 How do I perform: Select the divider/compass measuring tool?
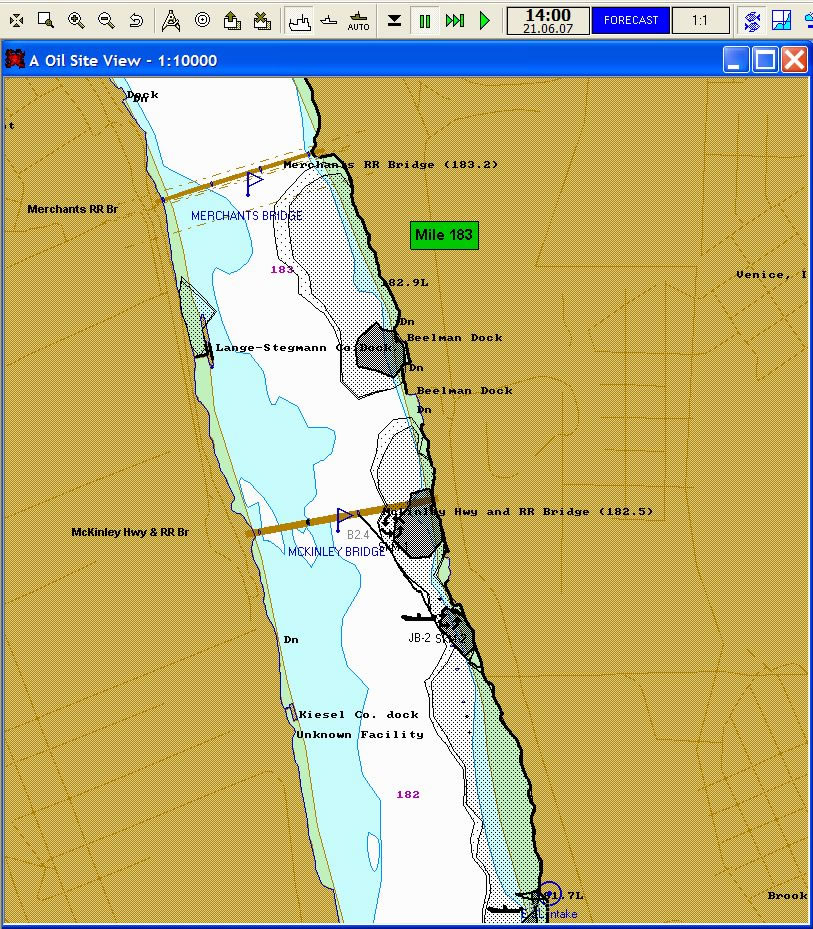click(171, 20)
